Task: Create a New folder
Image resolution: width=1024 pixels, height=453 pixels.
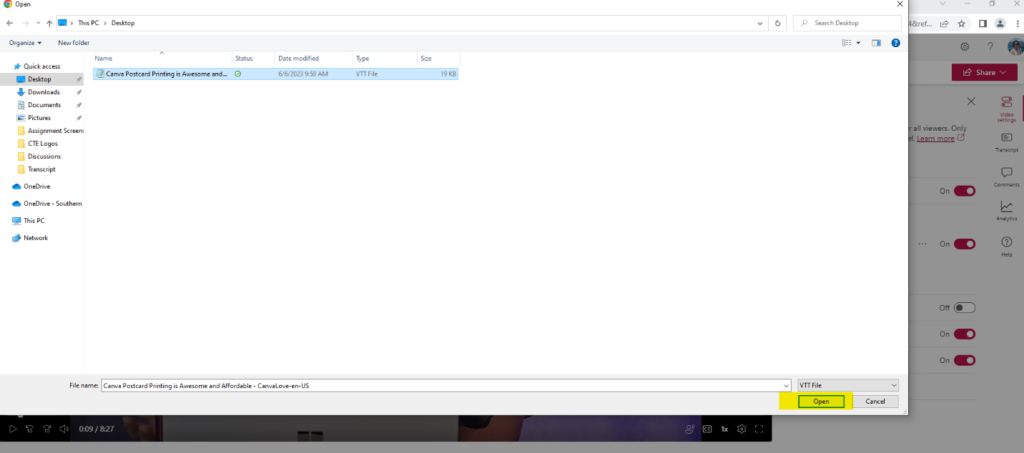Action: coord(74,43)
